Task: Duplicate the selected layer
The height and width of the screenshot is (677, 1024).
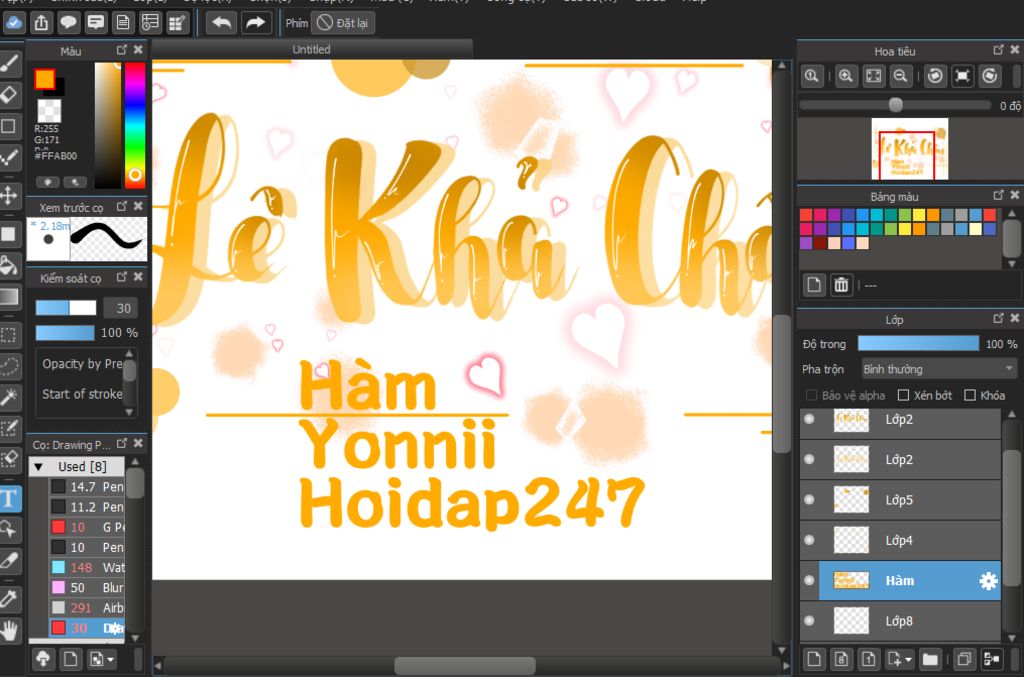Action: coord(963,659)
